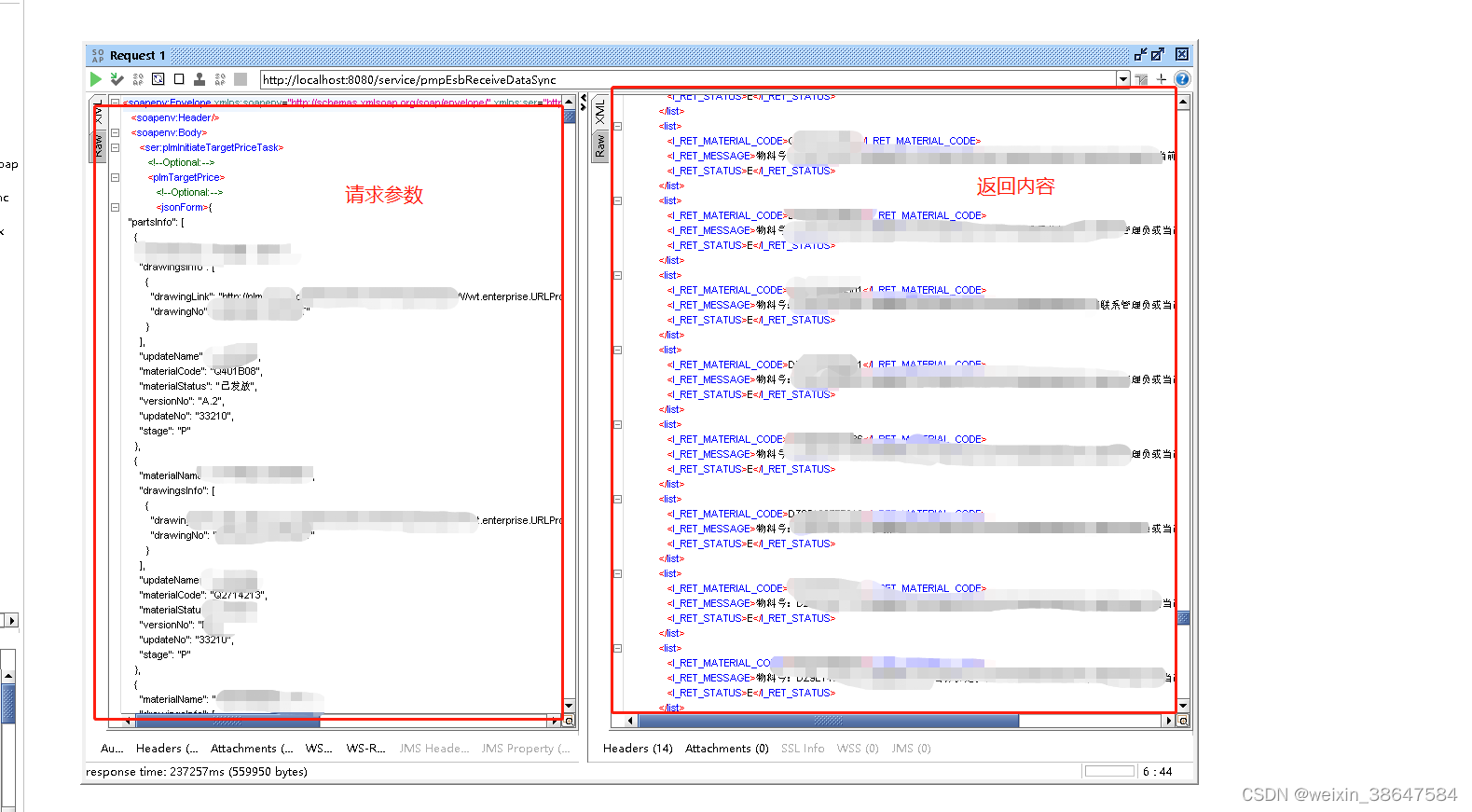This screenshot has width=1472, height=812.
Task: Collapse the soapenv:Body node
Action: click(116, 132)
